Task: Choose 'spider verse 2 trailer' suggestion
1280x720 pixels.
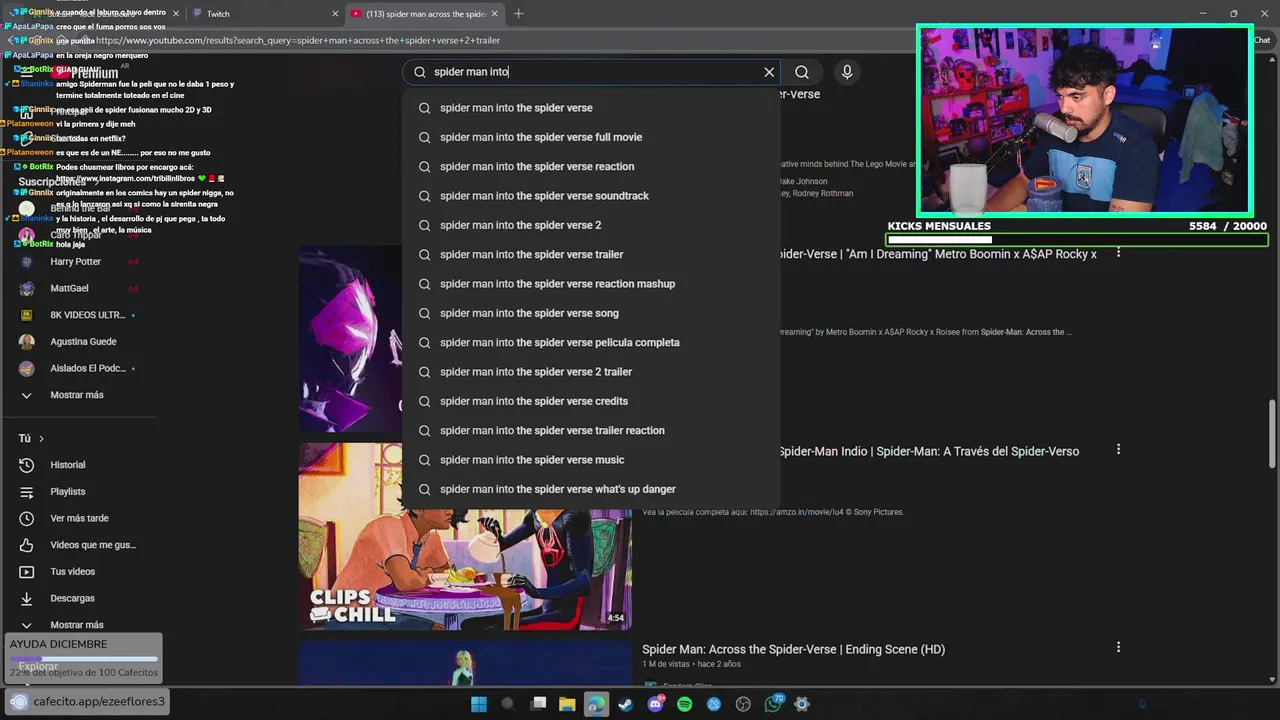Action: click(591, 372)
